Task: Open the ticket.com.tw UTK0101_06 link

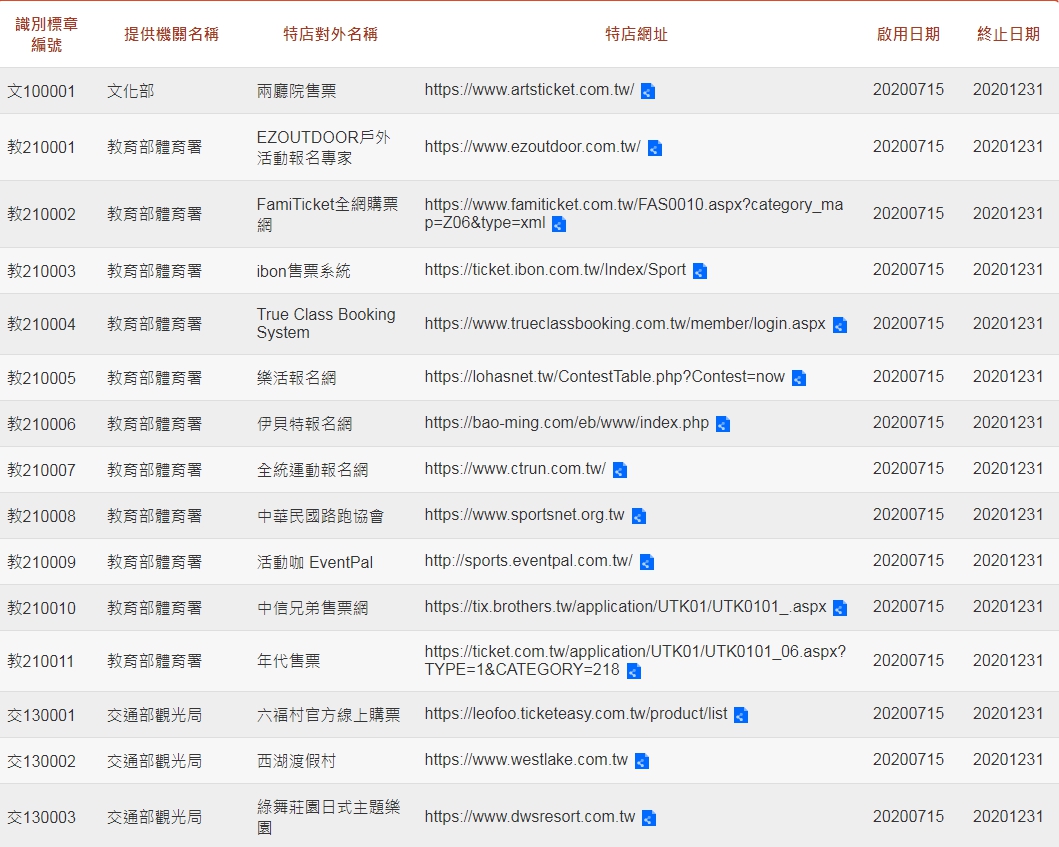Action: pos(635,661)
